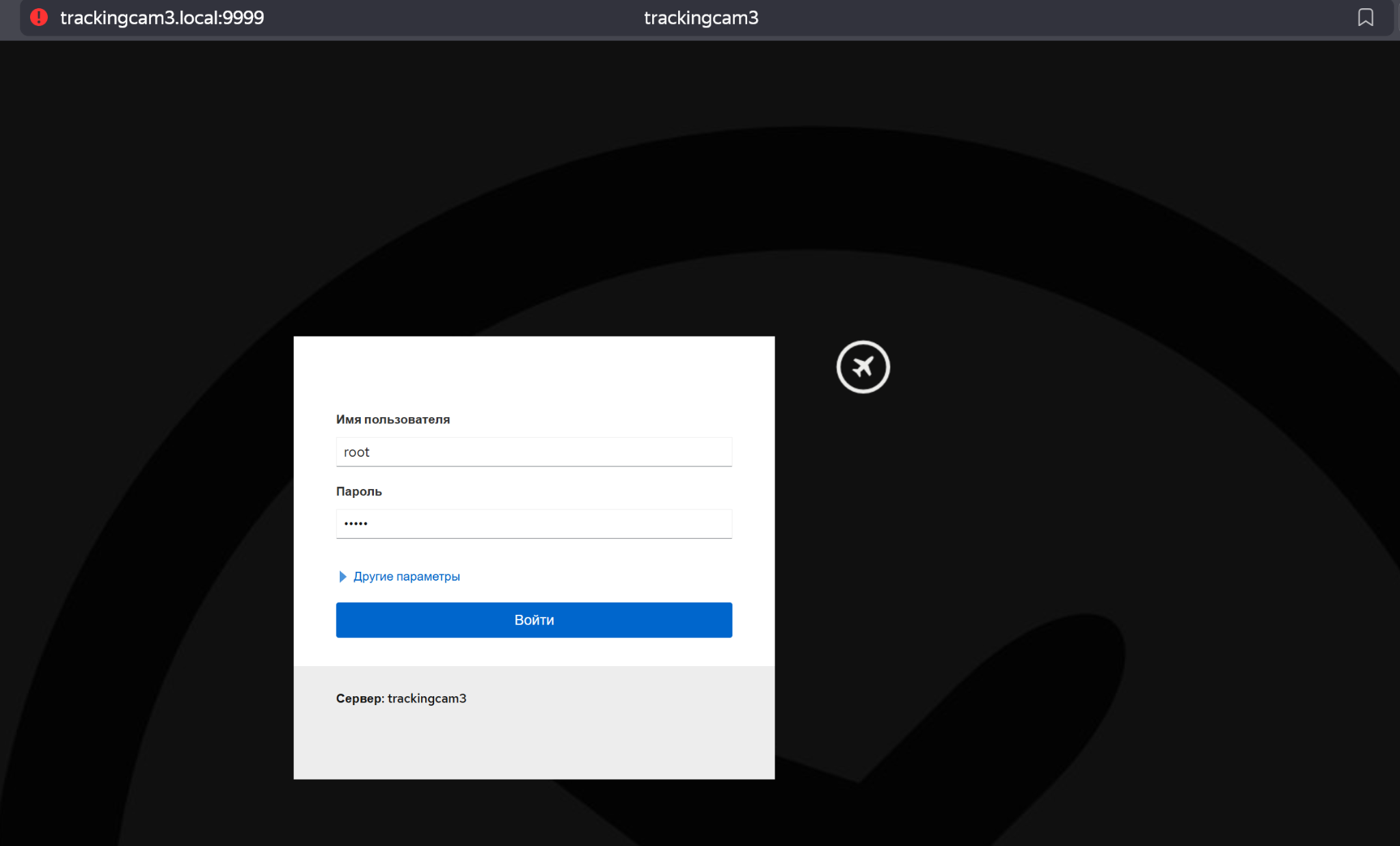This screenshot has height=846, width=1400.
Task: Click the circular airplane logo icon
Action: point(863,367)
